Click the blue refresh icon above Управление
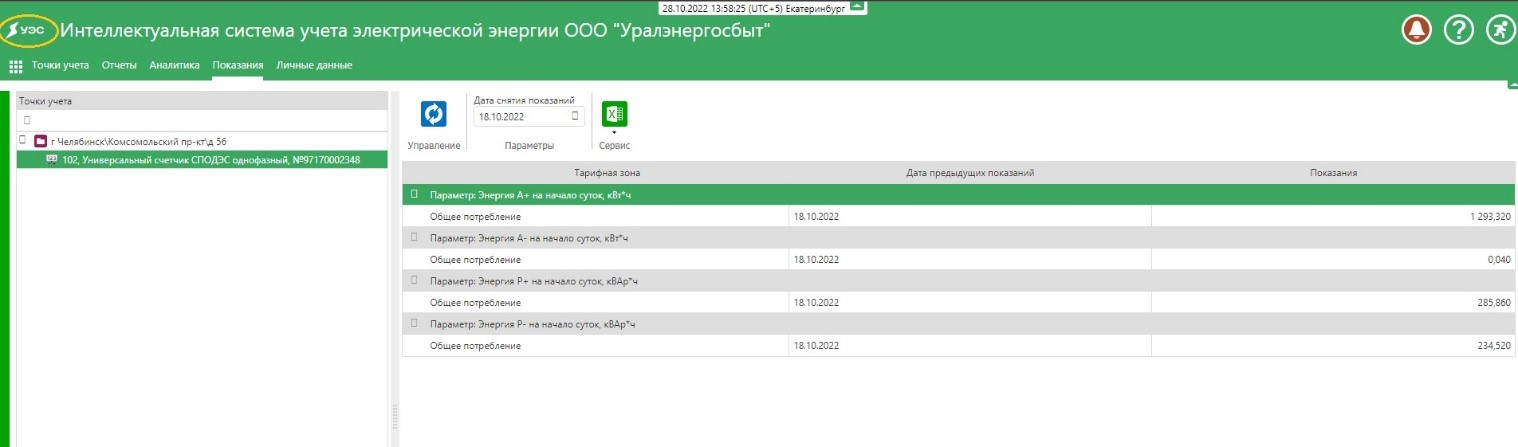1518x447 pixels. click(x=434, y=114)
